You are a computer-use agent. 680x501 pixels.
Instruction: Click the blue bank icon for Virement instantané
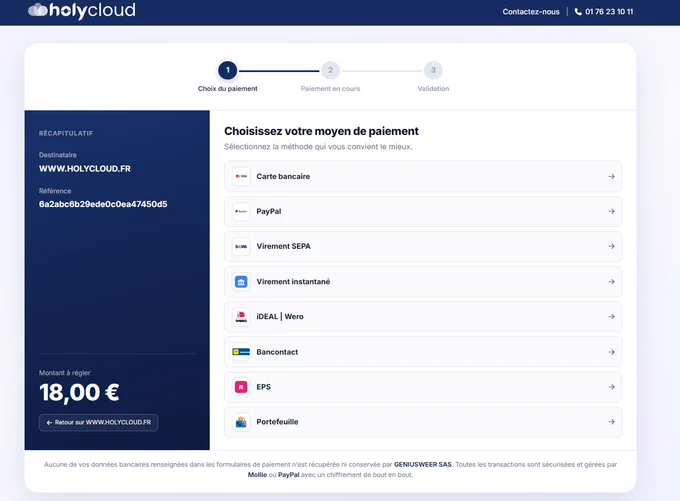coord(241,282)
